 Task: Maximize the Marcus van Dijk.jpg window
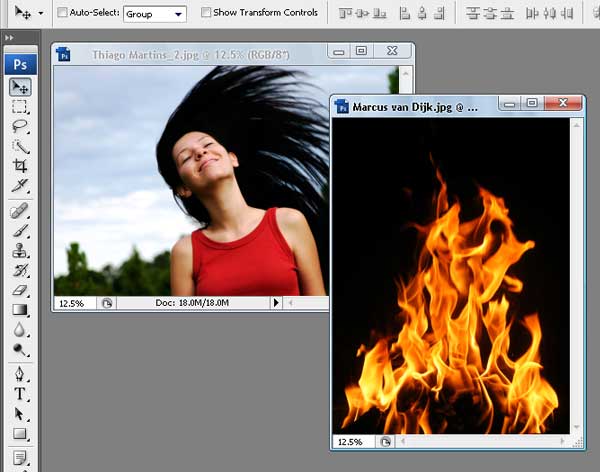(532, 104)
